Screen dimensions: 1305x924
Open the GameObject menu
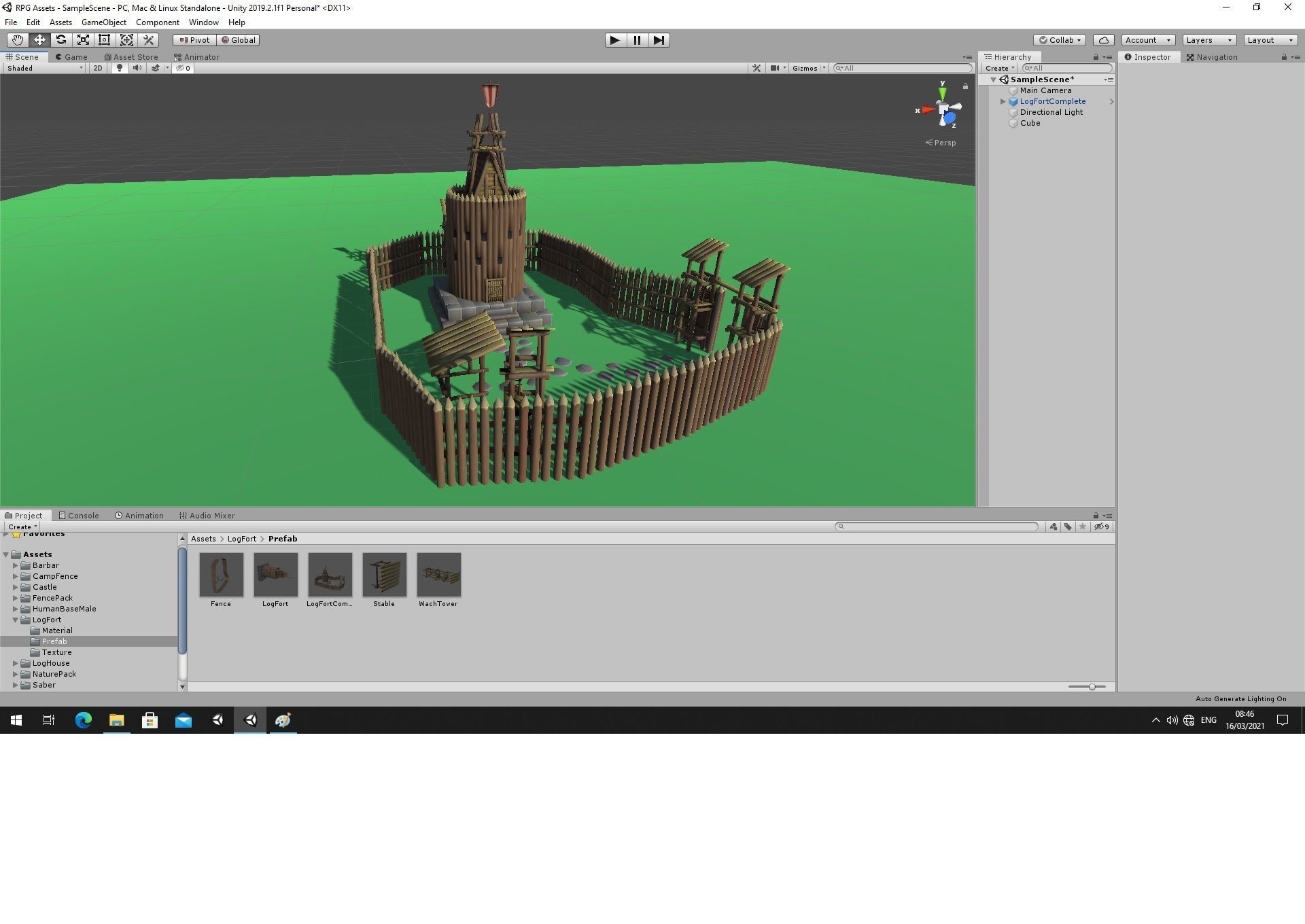103,22
